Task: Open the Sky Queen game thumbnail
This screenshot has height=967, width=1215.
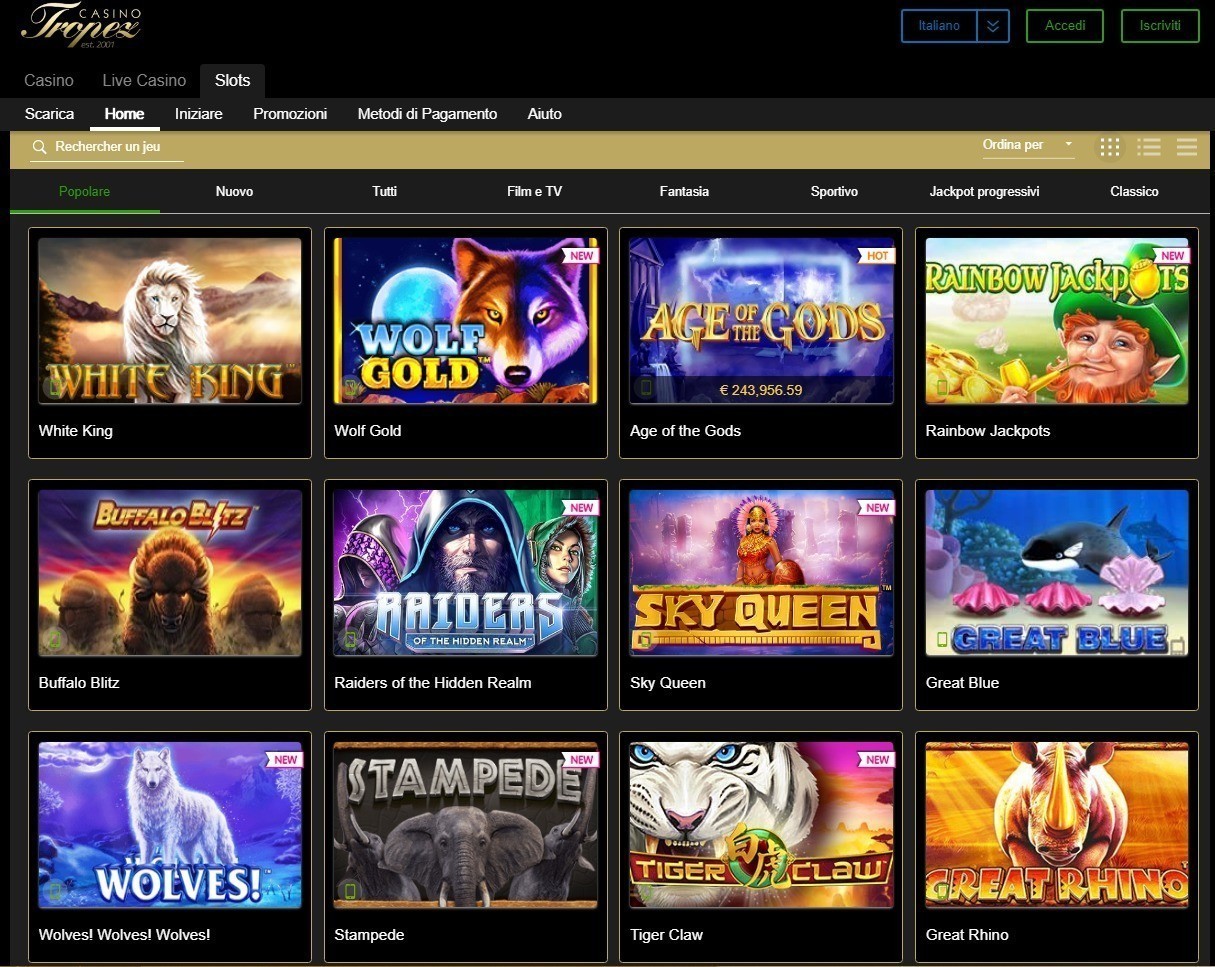Action: [x=762, y=573]
